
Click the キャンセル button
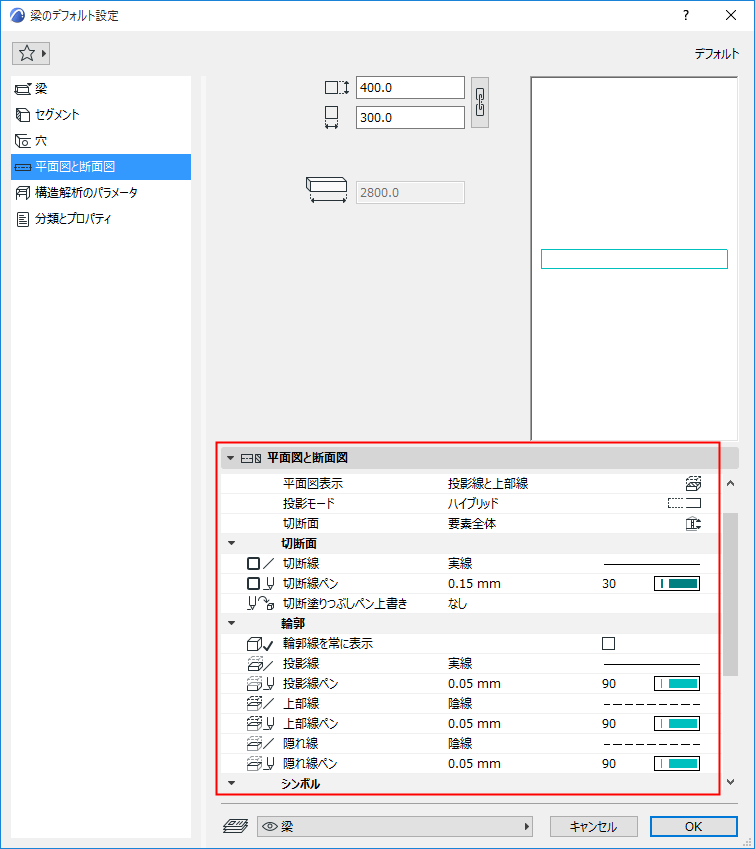[x=594, y=826]
